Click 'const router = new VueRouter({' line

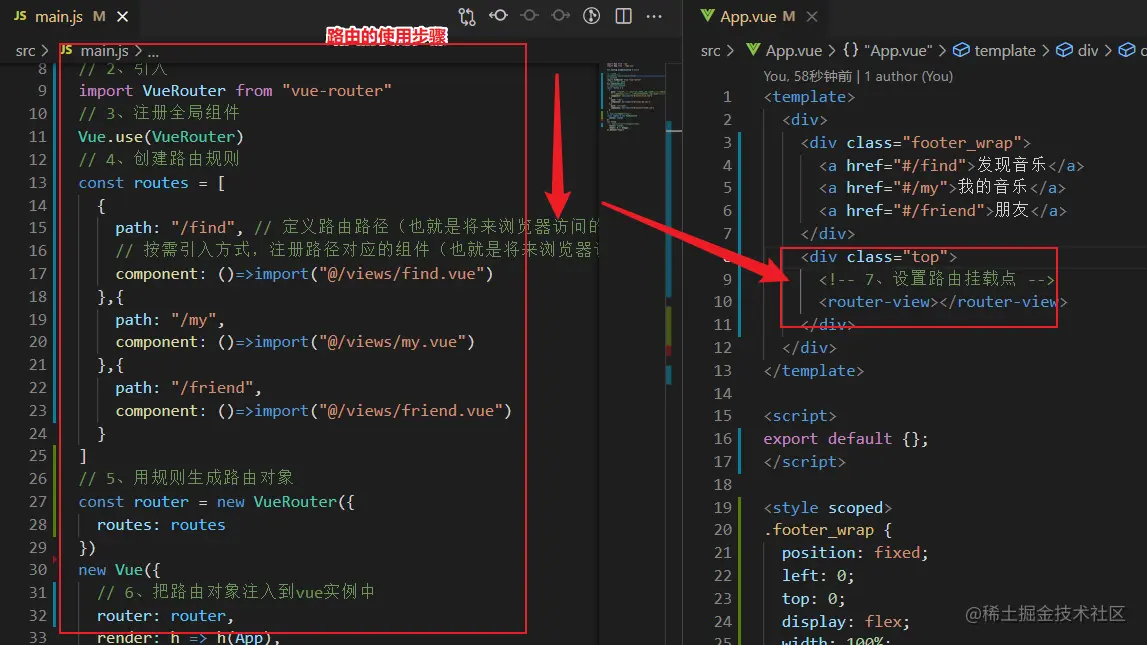coord(217,502)
